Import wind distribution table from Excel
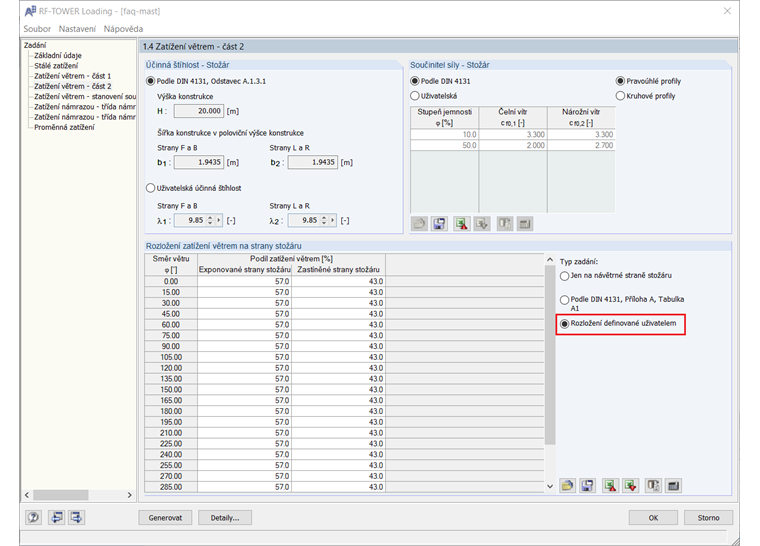Viewport: 760px width, 546px height. (x=631, y=485)
